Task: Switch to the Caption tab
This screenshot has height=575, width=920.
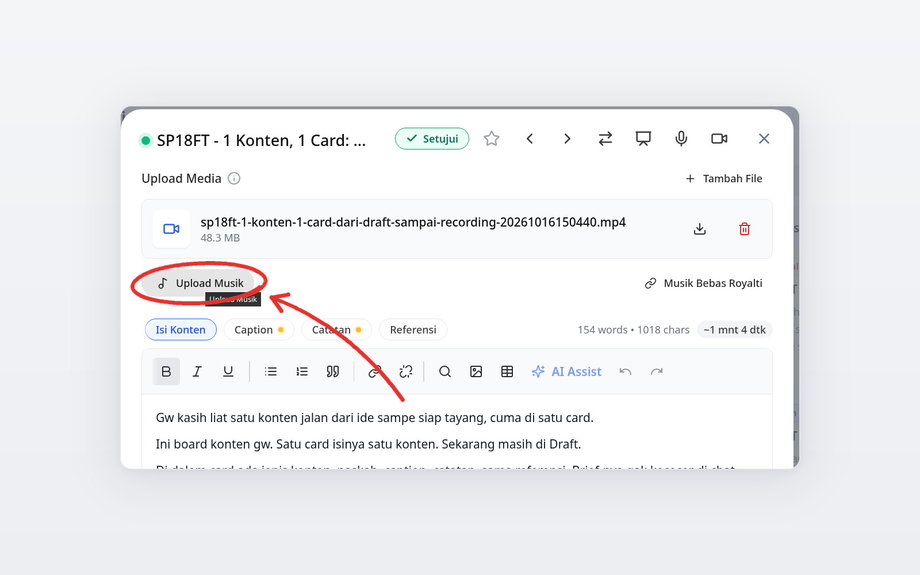Action: (x=259, y=330)
